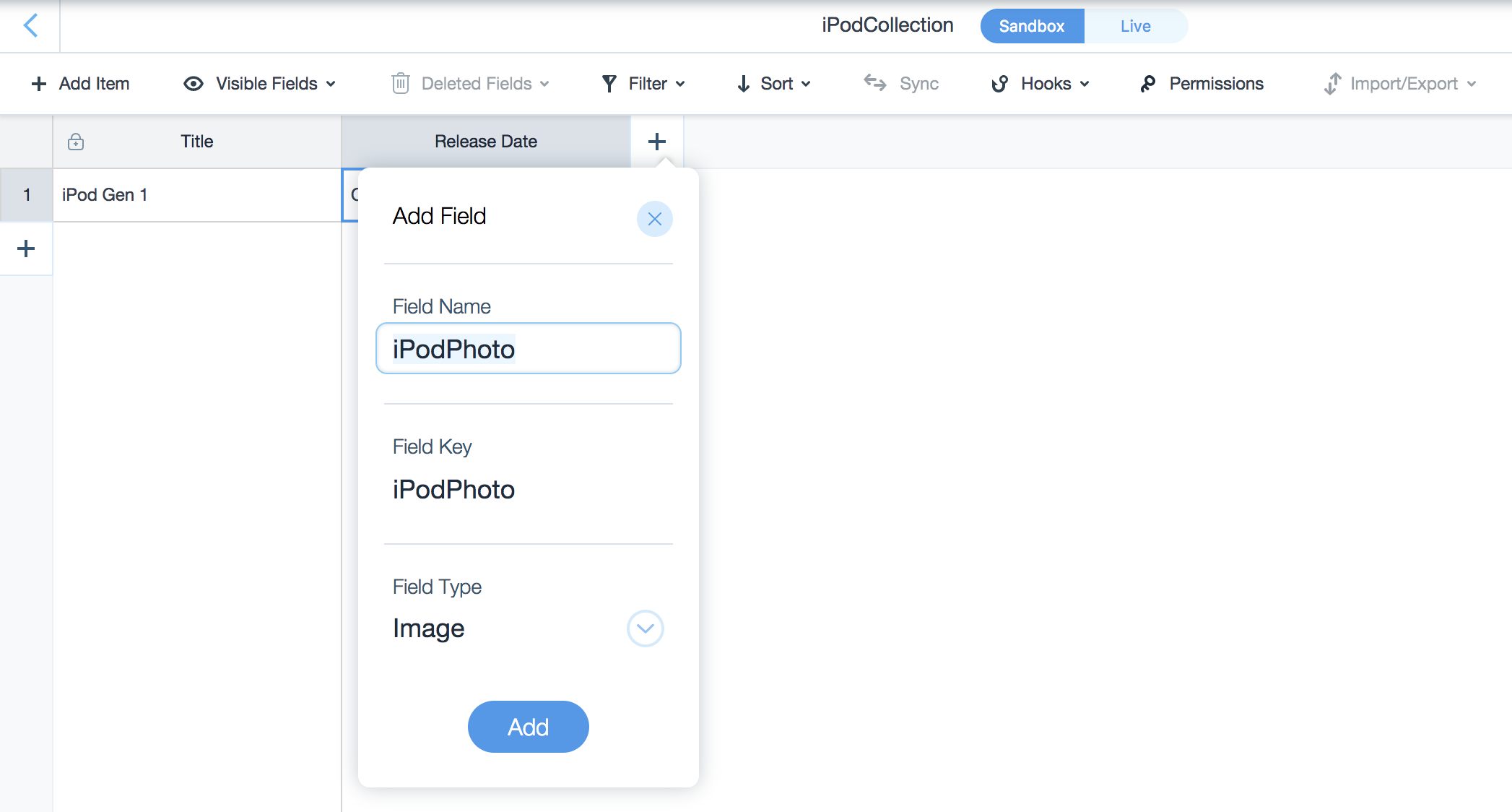Click the Field Name input box
The width and height of the screenshot is (1512, 812).
(x=528, y=349)
